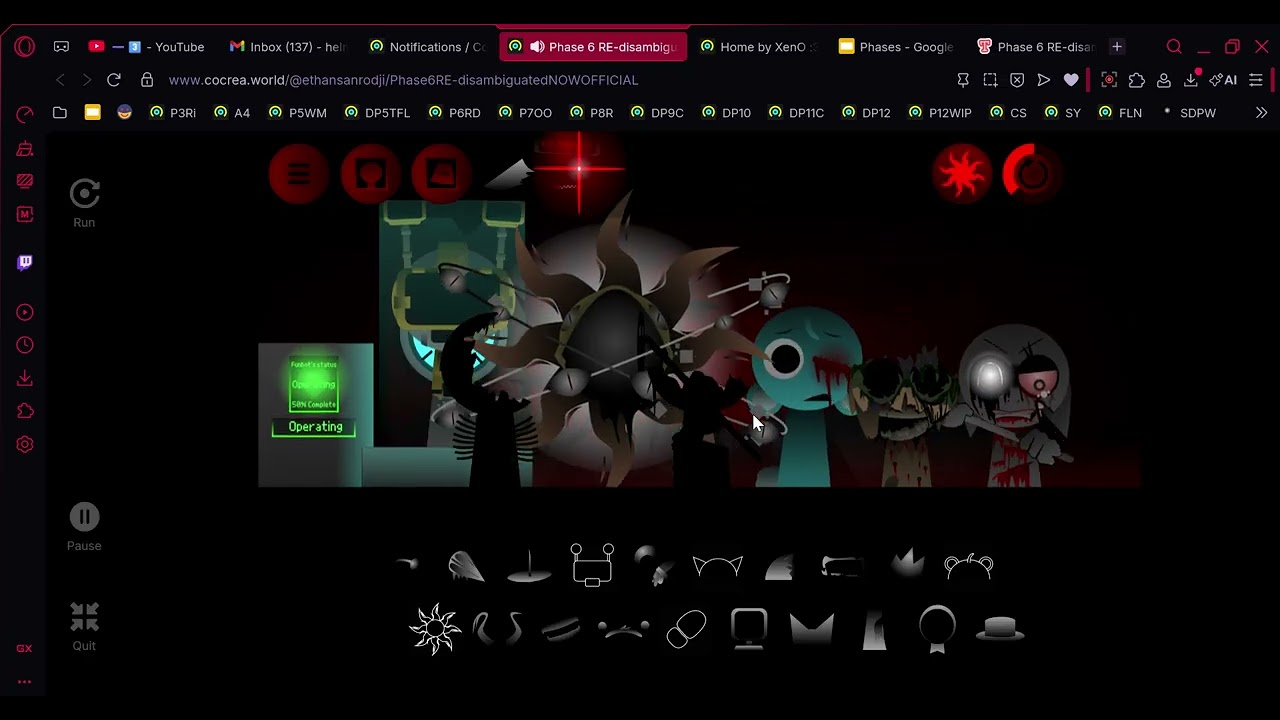Click the gray bloody character with white eye
1280x720 pixels.
tap(1016, 405)
